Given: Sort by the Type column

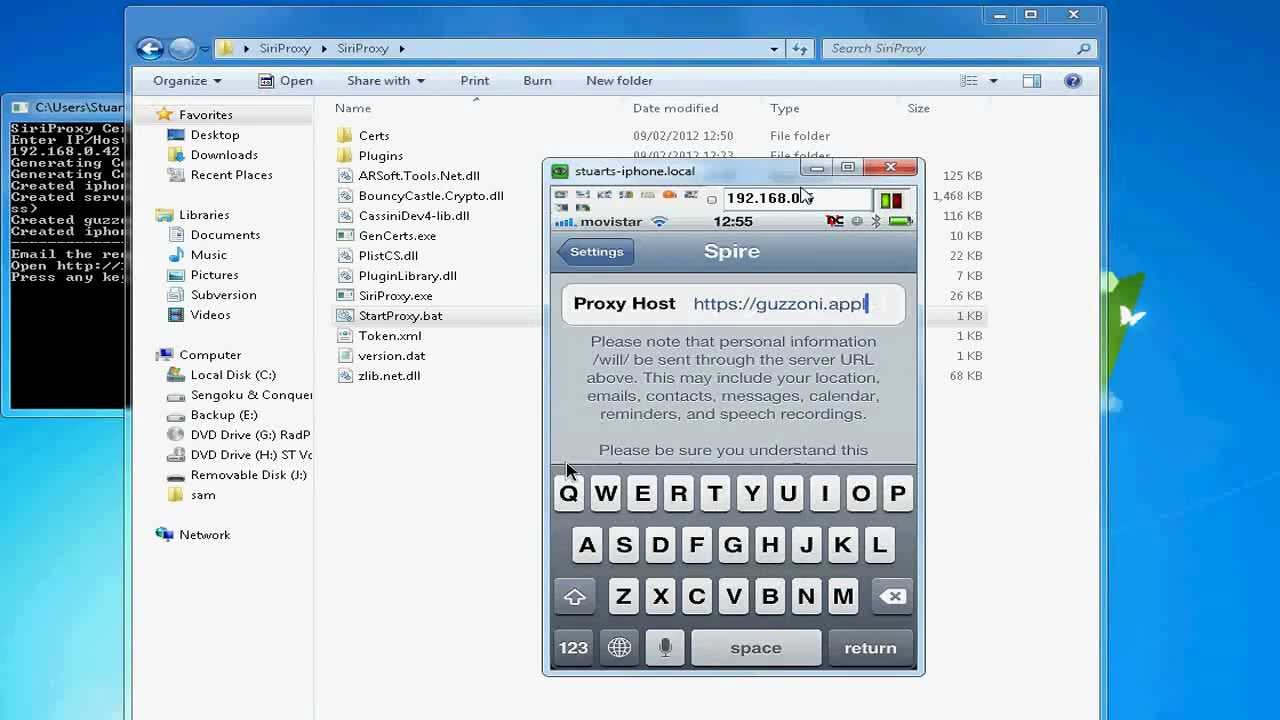Looking at the screenshot, I should pyautogui.click(x=785, y=108).
